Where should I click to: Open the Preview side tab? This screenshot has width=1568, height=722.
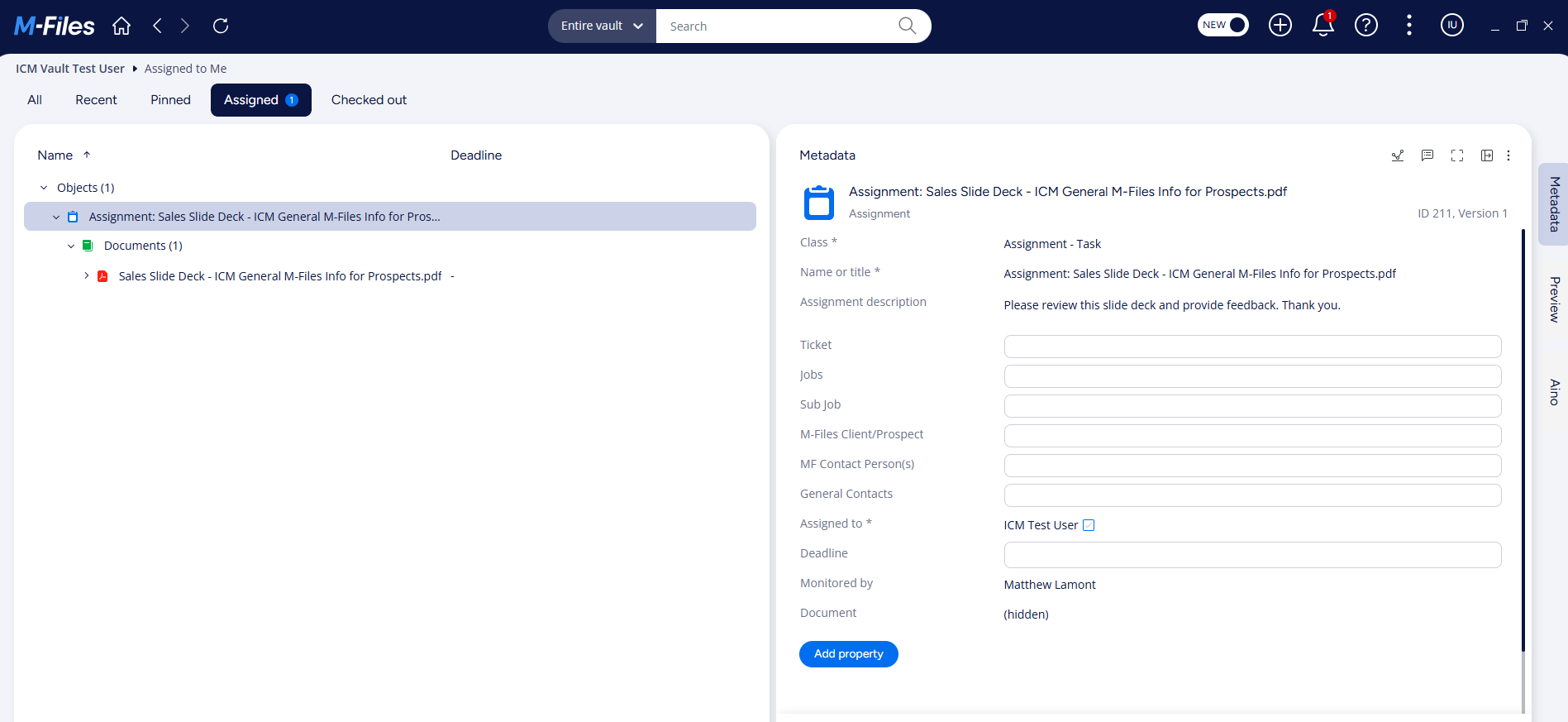pos(1554,299)
